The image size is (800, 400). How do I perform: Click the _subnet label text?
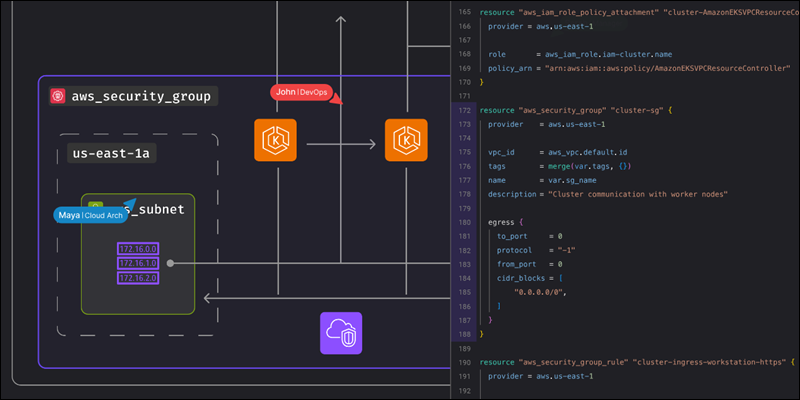click(x=158, y=210)
